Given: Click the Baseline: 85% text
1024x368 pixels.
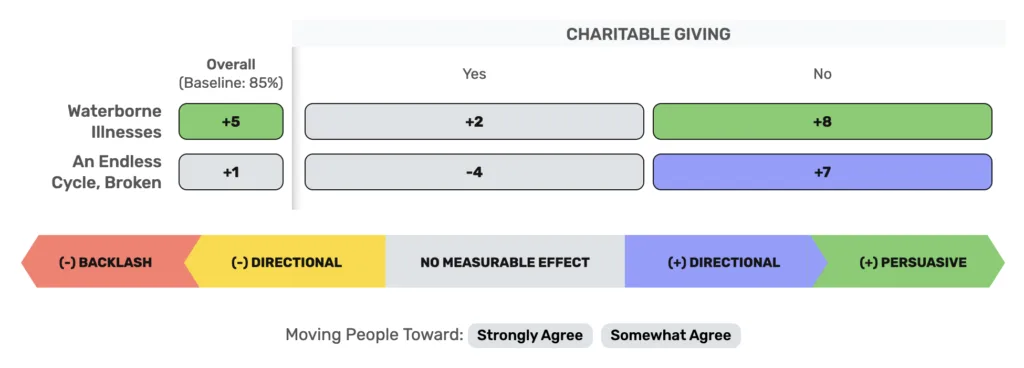Looking at the screenshot, I should (231, 84).
